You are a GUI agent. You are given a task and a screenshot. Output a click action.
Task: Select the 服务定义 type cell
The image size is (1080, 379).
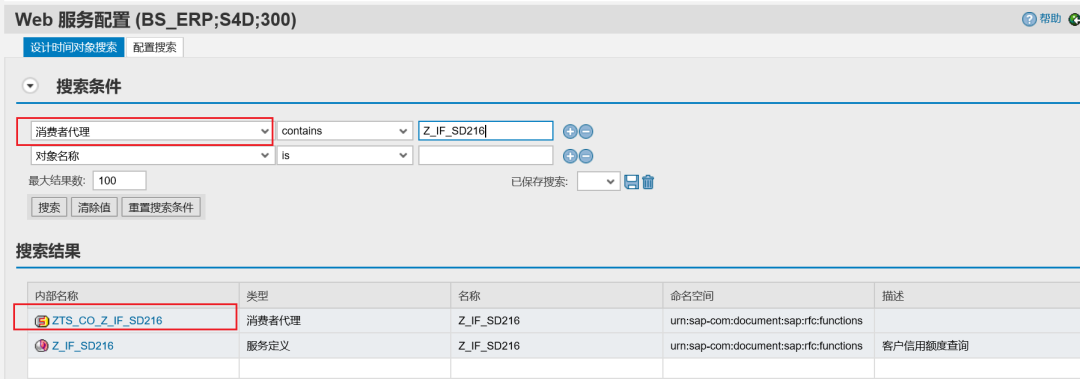pyautogui.click(x=344, y=345)
